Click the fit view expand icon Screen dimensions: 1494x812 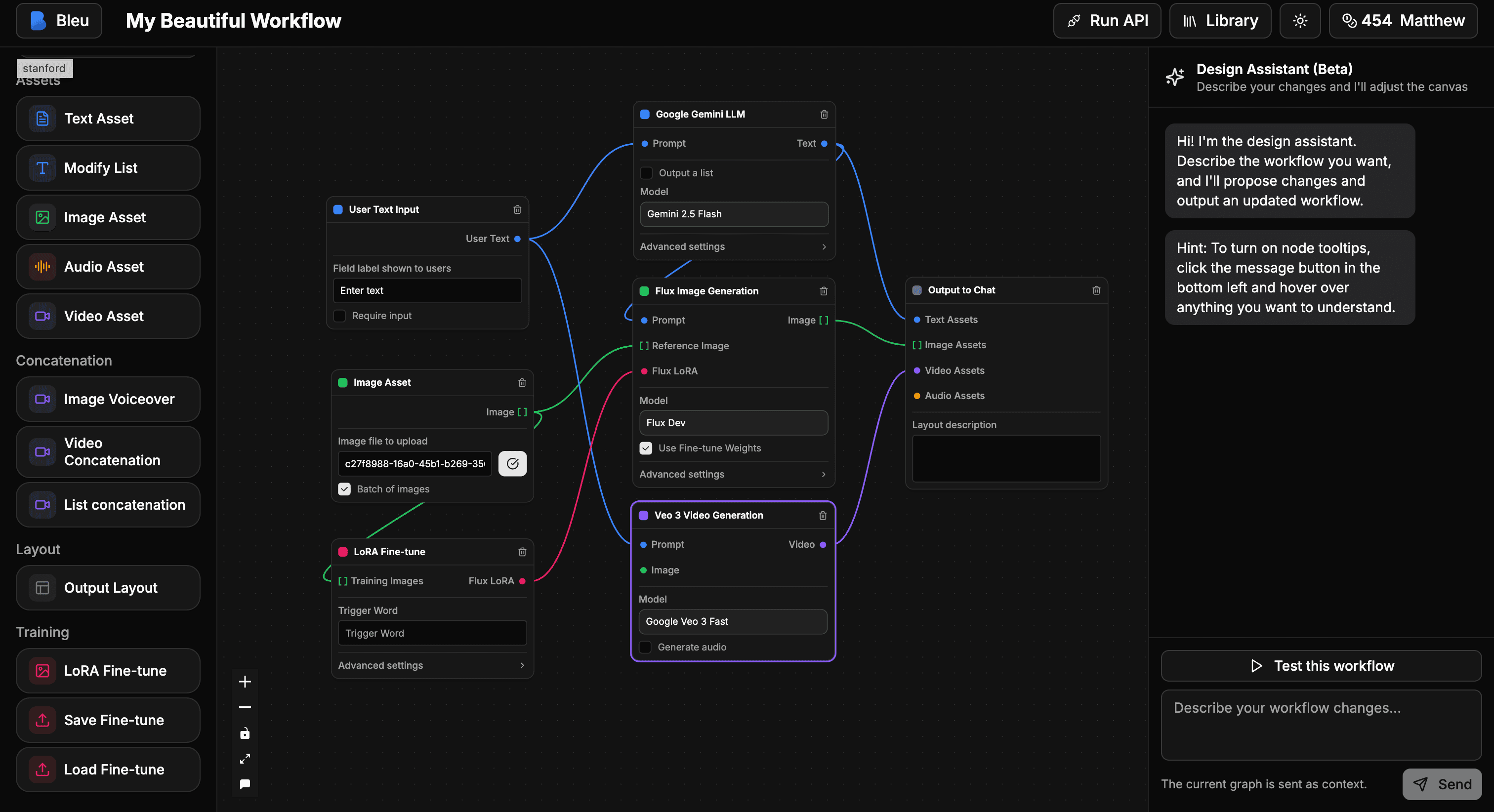pyautogui.click(x=245, y=759)
